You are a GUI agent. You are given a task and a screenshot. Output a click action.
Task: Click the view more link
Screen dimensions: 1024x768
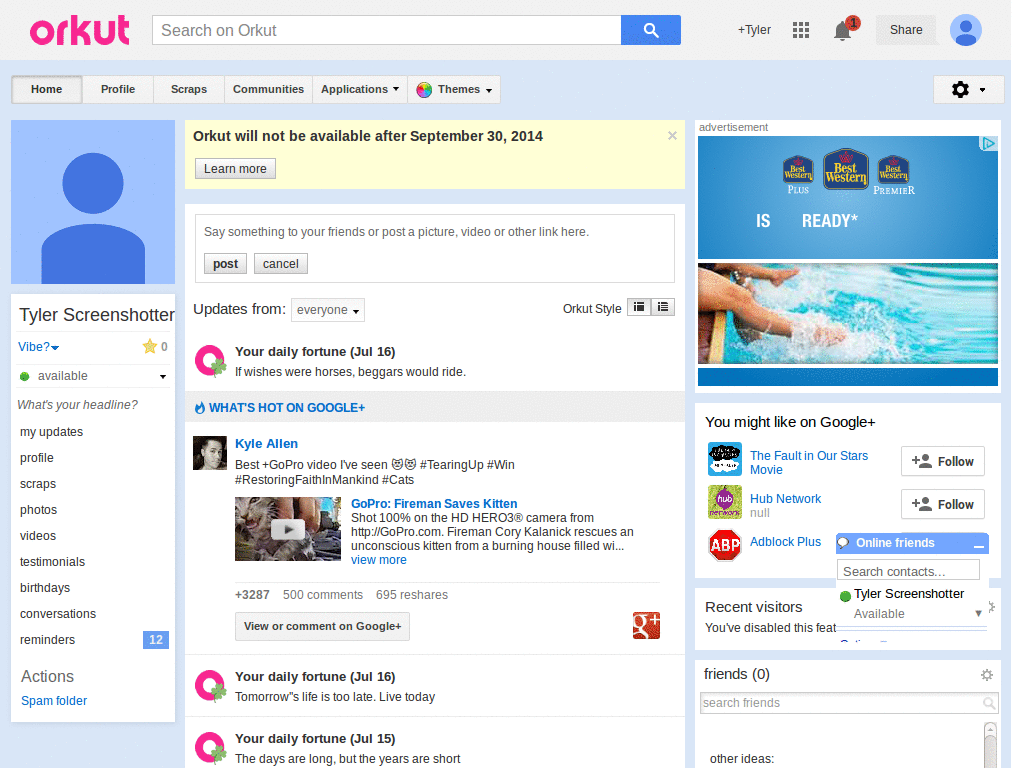click(379, 560)
